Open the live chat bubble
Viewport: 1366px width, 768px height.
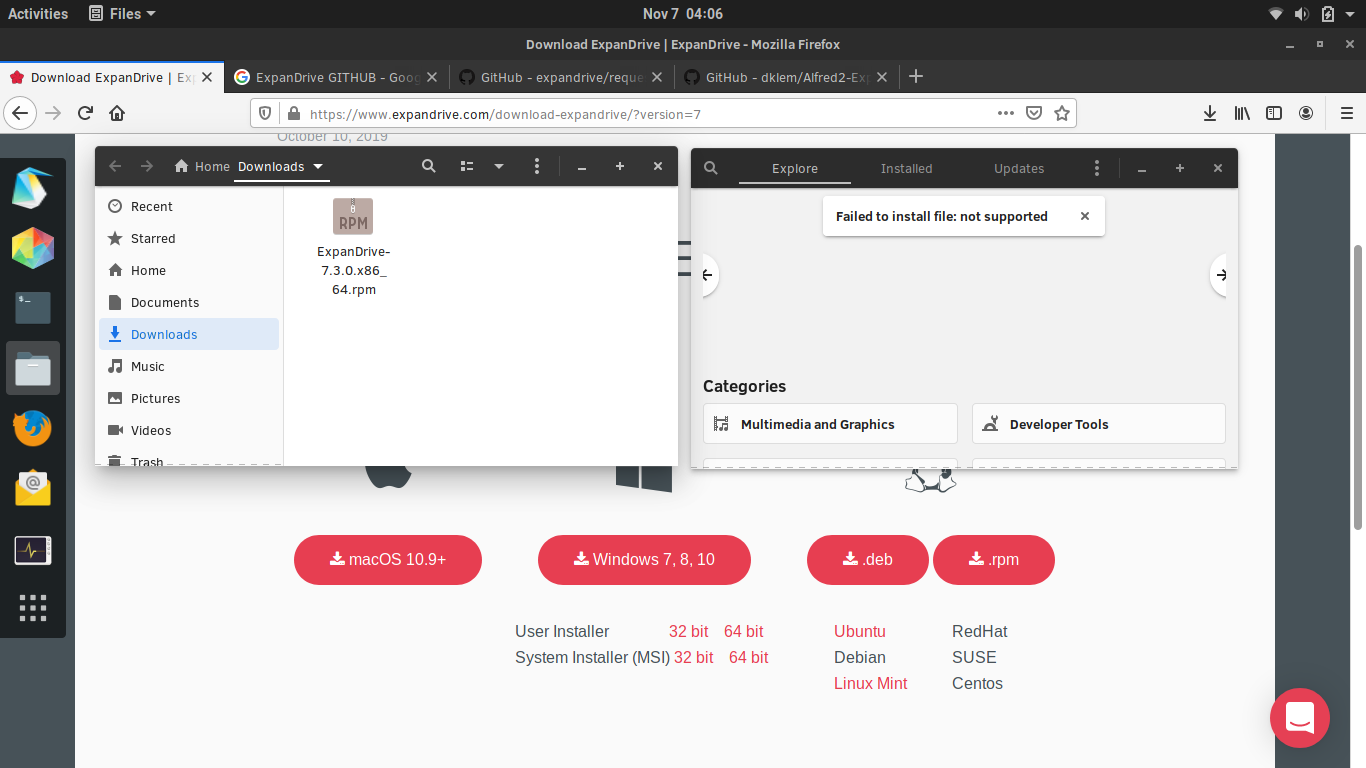[x=1299, y=718]
